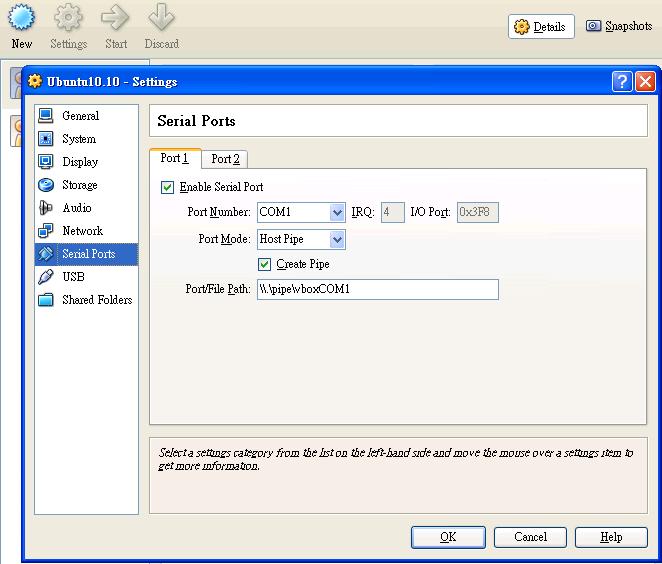Open Network settings label

tap(82, 230)
